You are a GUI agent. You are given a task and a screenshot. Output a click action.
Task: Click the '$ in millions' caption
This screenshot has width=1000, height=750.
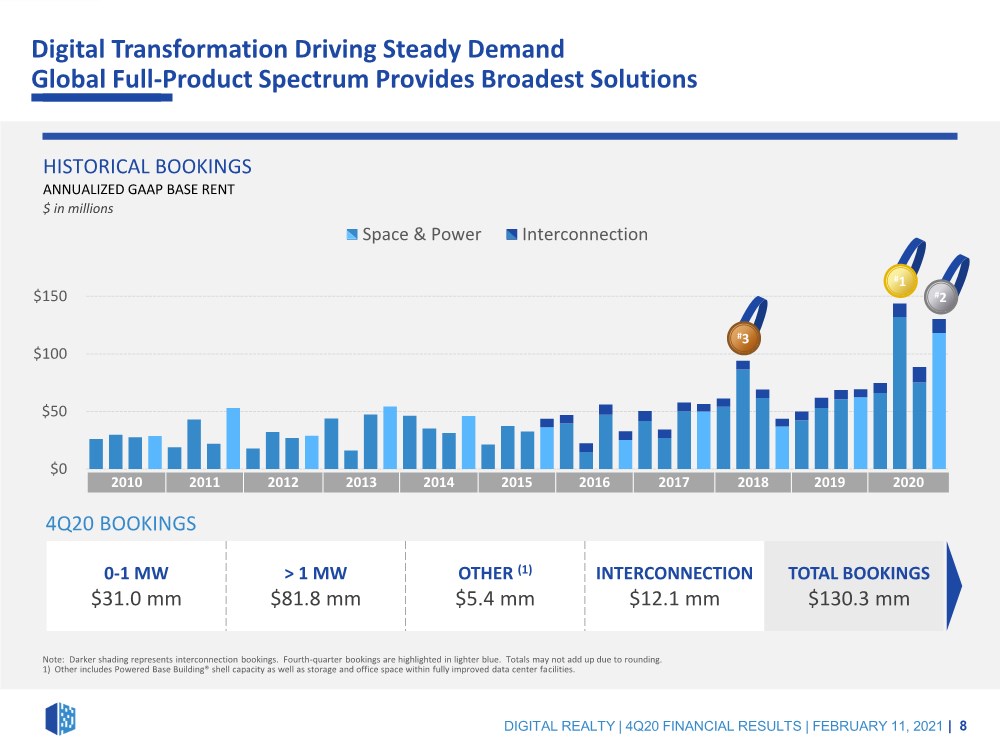pyautogui.click(x=78, y=209)
